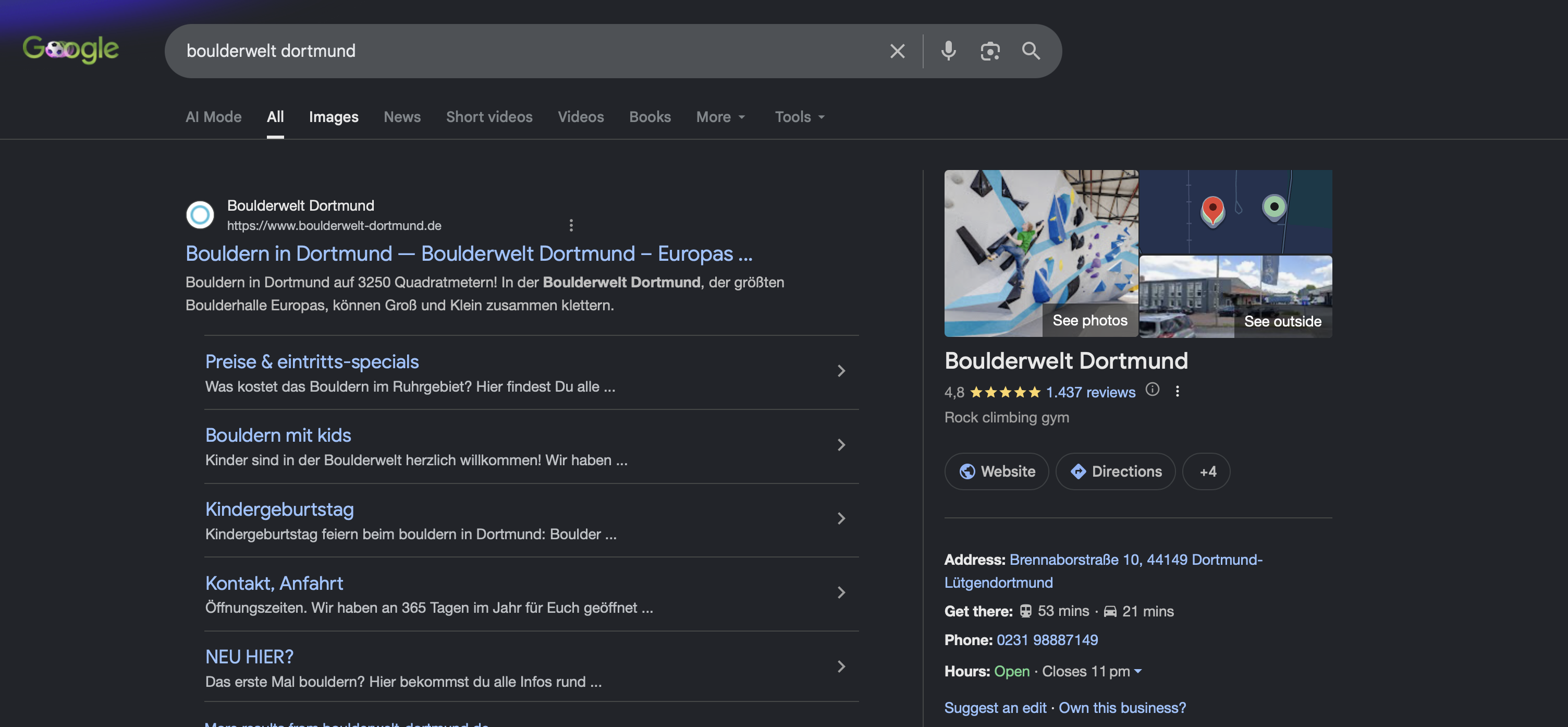Expand chevron for NEU HIER? row
The width and height of the screenshot is (1568, 727).
841,667
